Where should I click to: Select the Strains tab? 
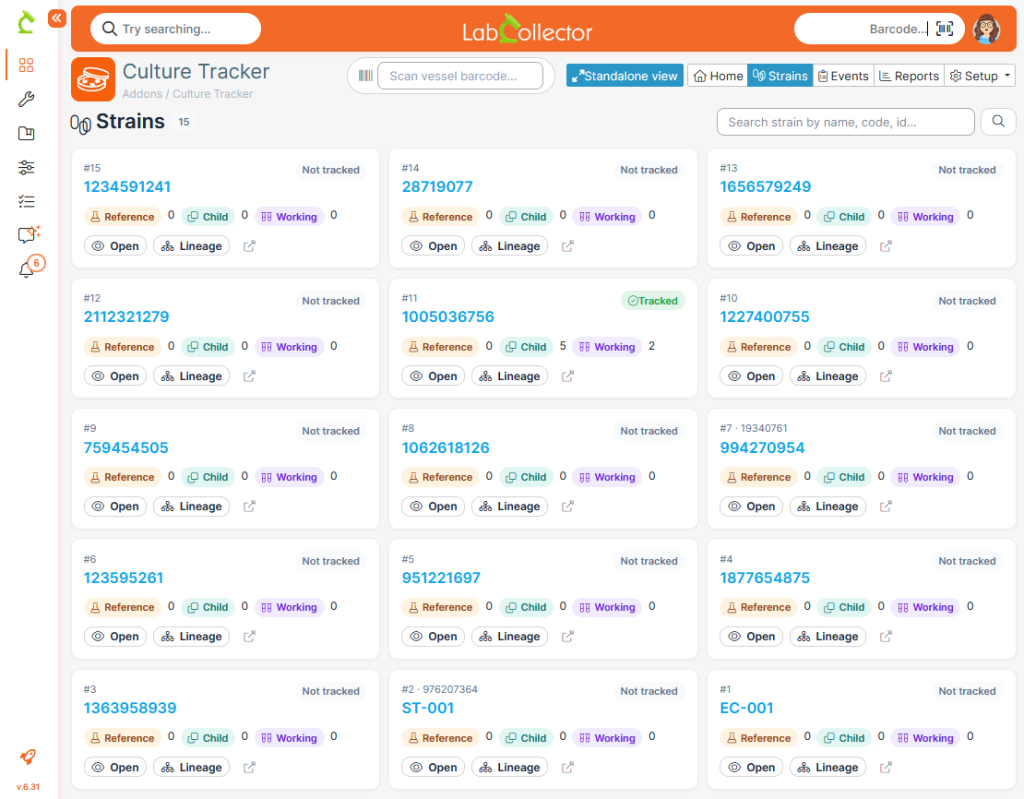tap(780, 76)
